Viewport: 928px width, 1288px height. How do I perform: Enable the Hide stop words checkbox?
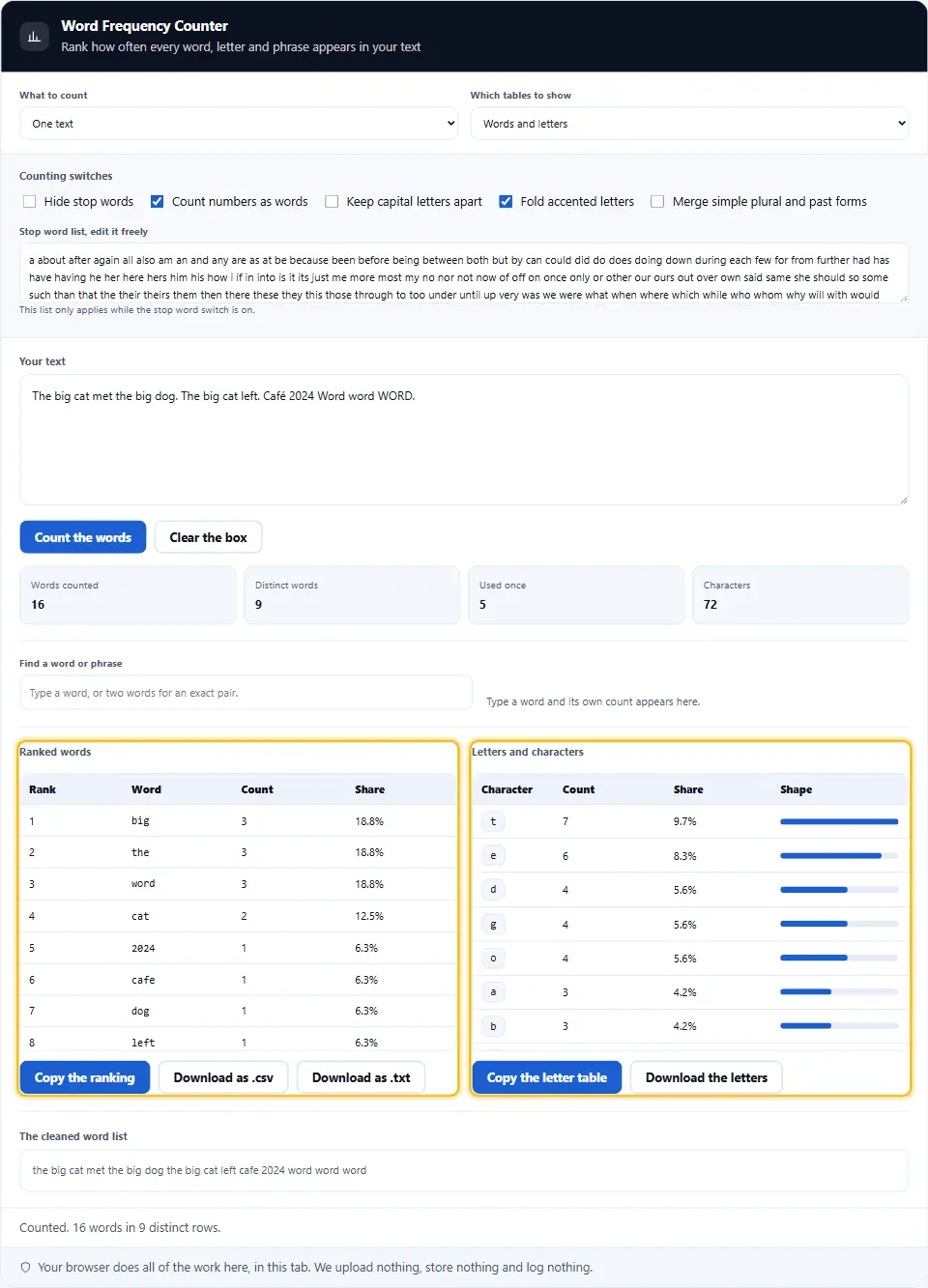point(29,201)
